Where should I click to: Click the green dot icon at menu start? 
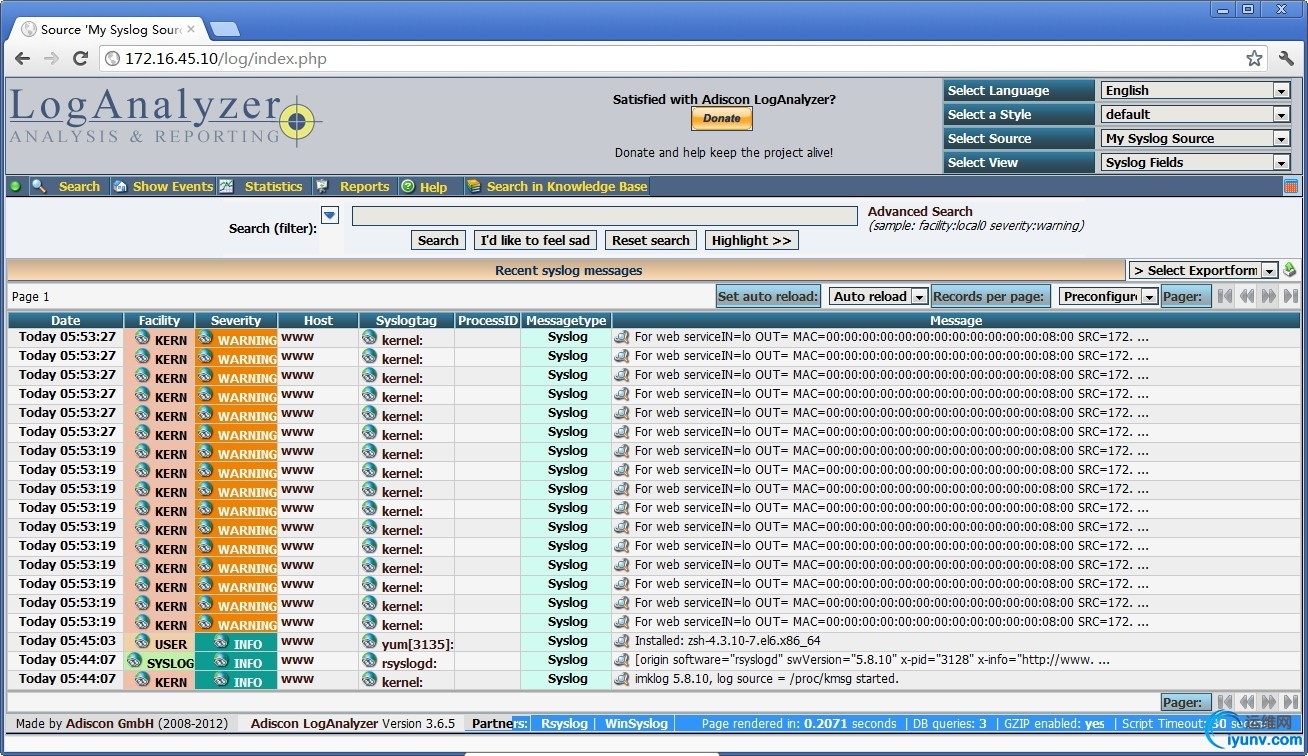(15, 186)
